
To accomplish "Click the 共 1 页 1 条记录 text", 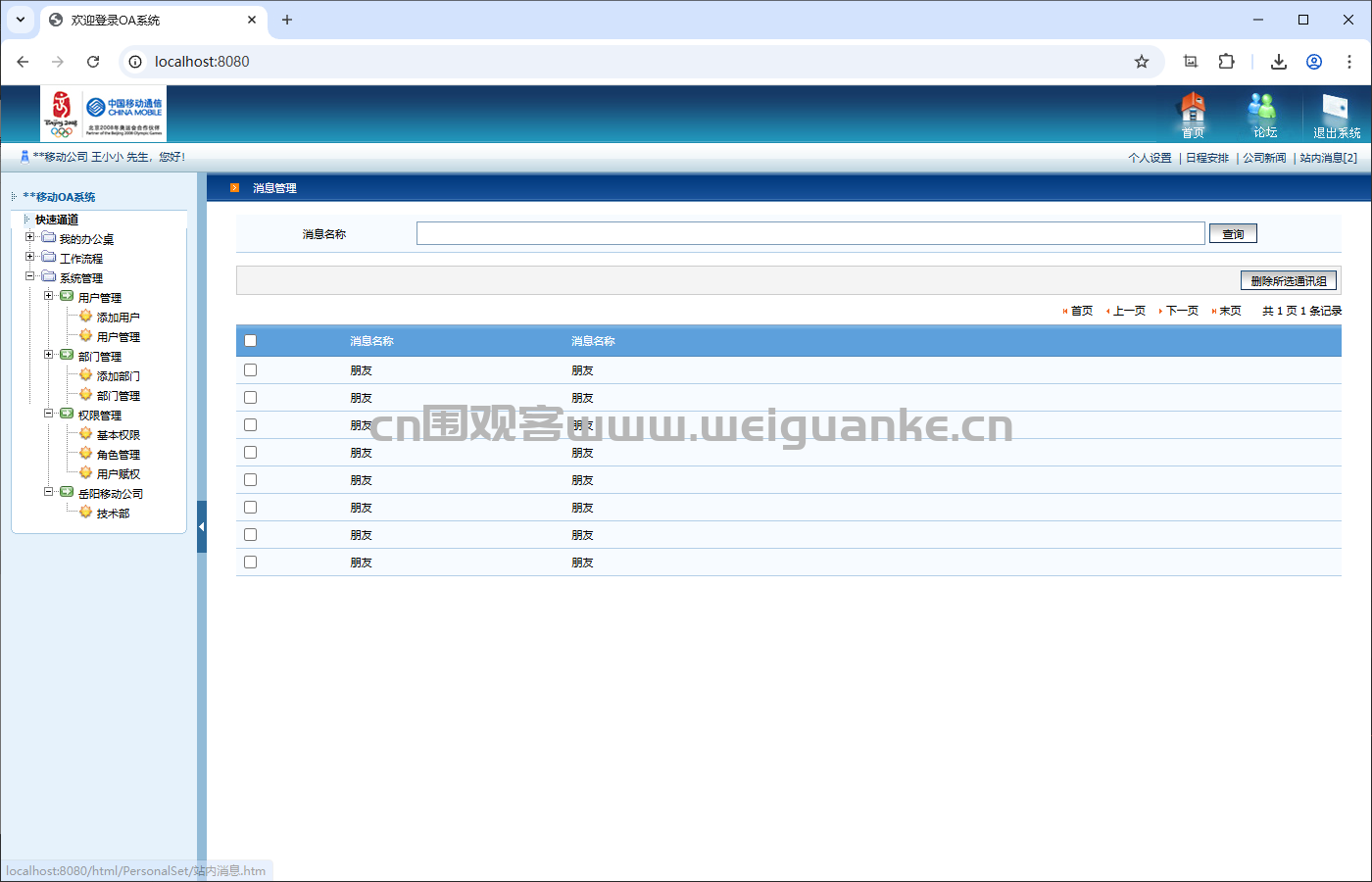I will coord(1301,311).
